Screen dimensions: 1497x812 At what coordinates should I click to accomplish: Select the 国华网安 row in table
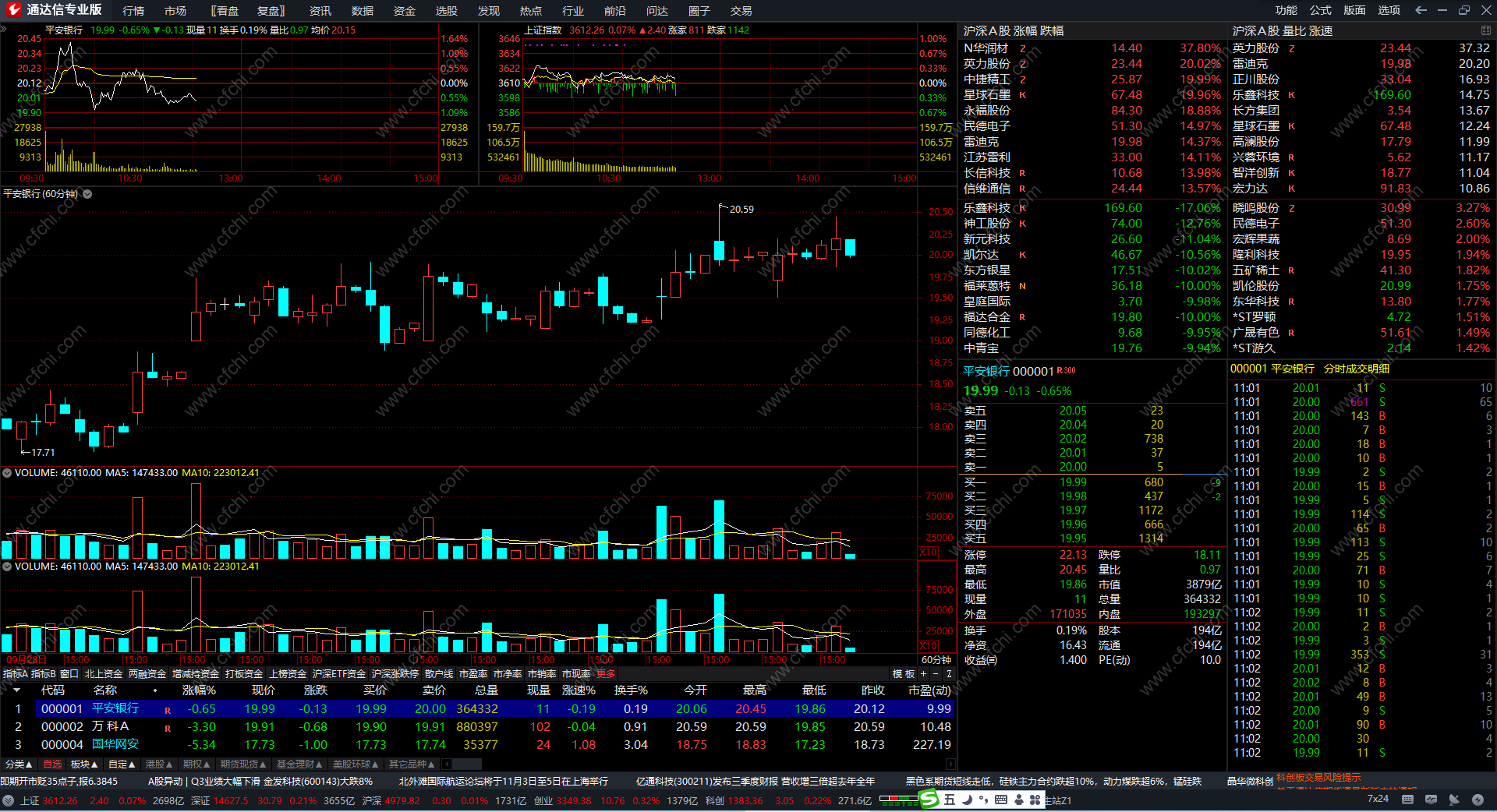pos(477,744)
